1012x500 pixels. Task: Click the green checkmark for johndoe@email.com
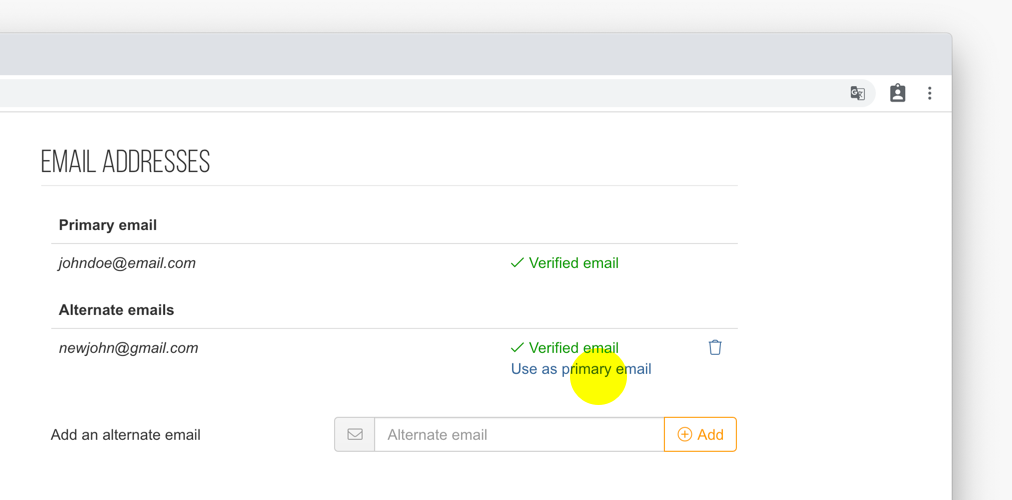[517, 263]
